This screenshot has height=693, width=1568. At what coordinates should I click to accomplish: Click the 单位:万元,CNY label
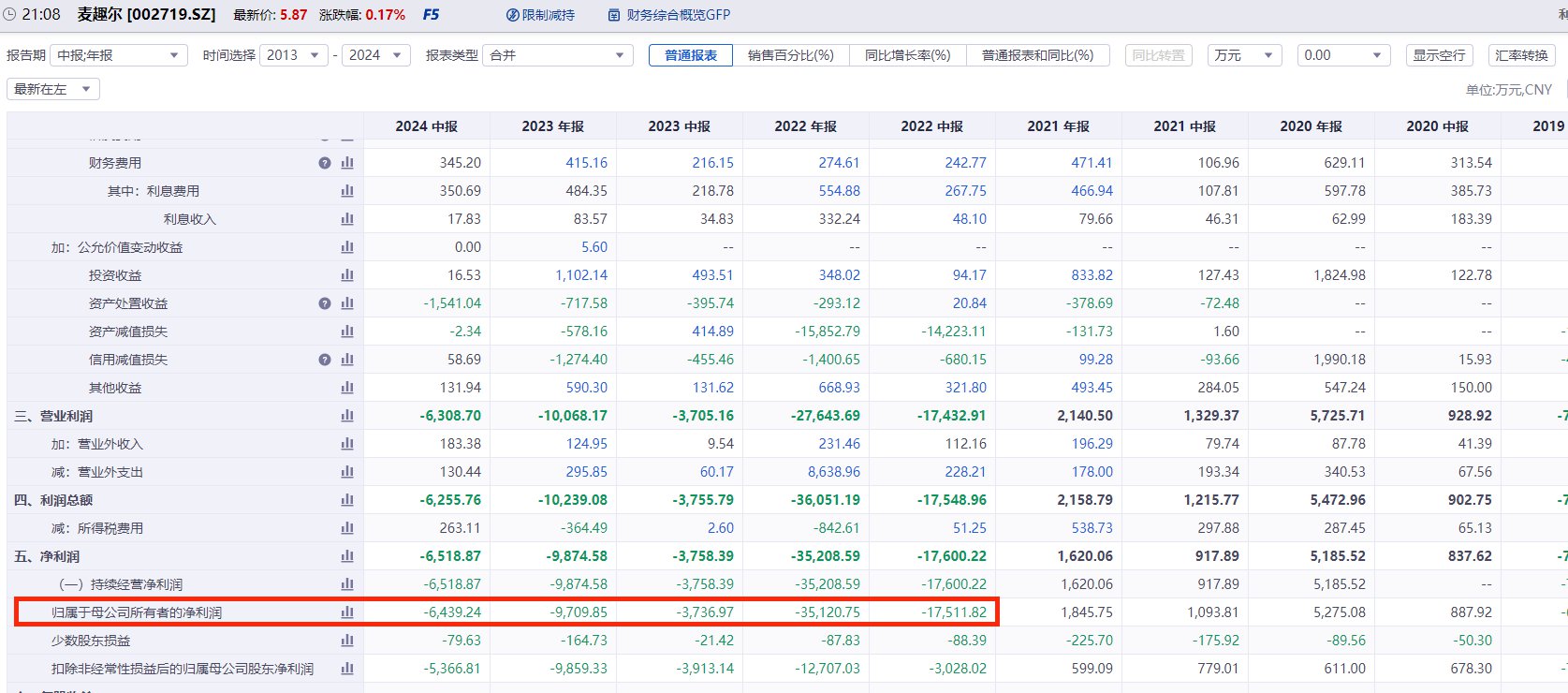[1509, 90]
